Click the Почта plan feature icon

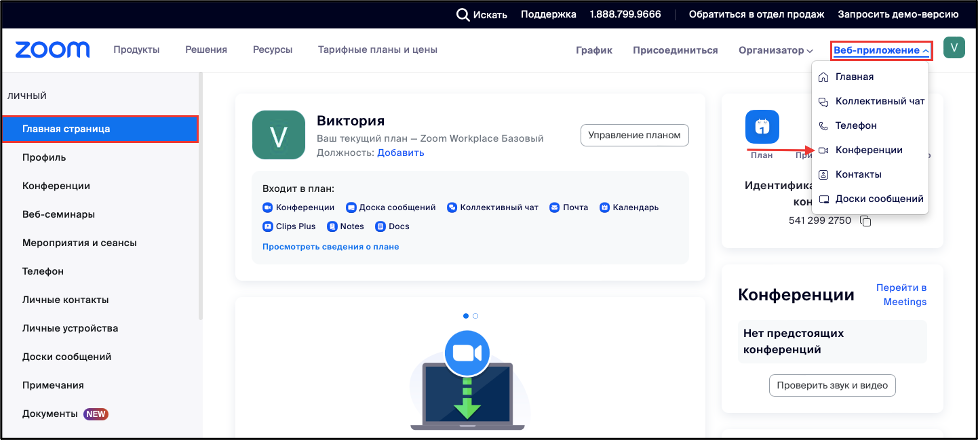tap(554, 207)
